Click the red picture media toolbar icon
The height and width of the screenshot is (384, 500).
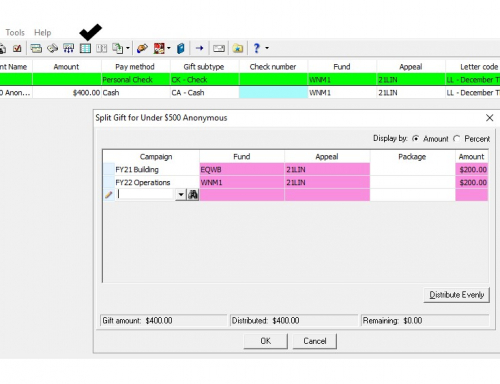159,48
